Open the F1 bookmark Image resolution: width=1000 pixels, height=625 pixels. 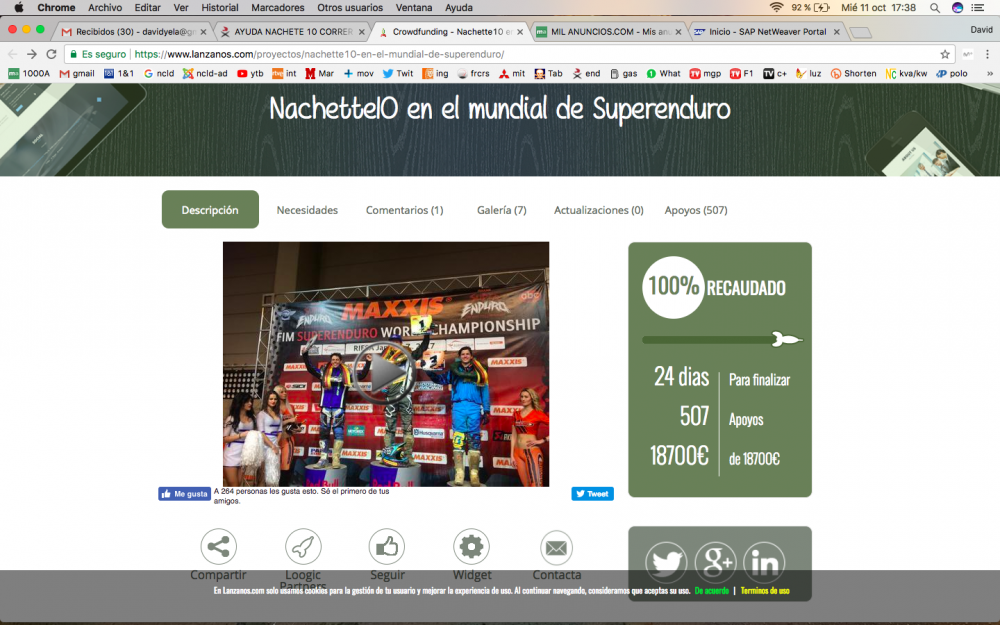(x=742, y=73)
